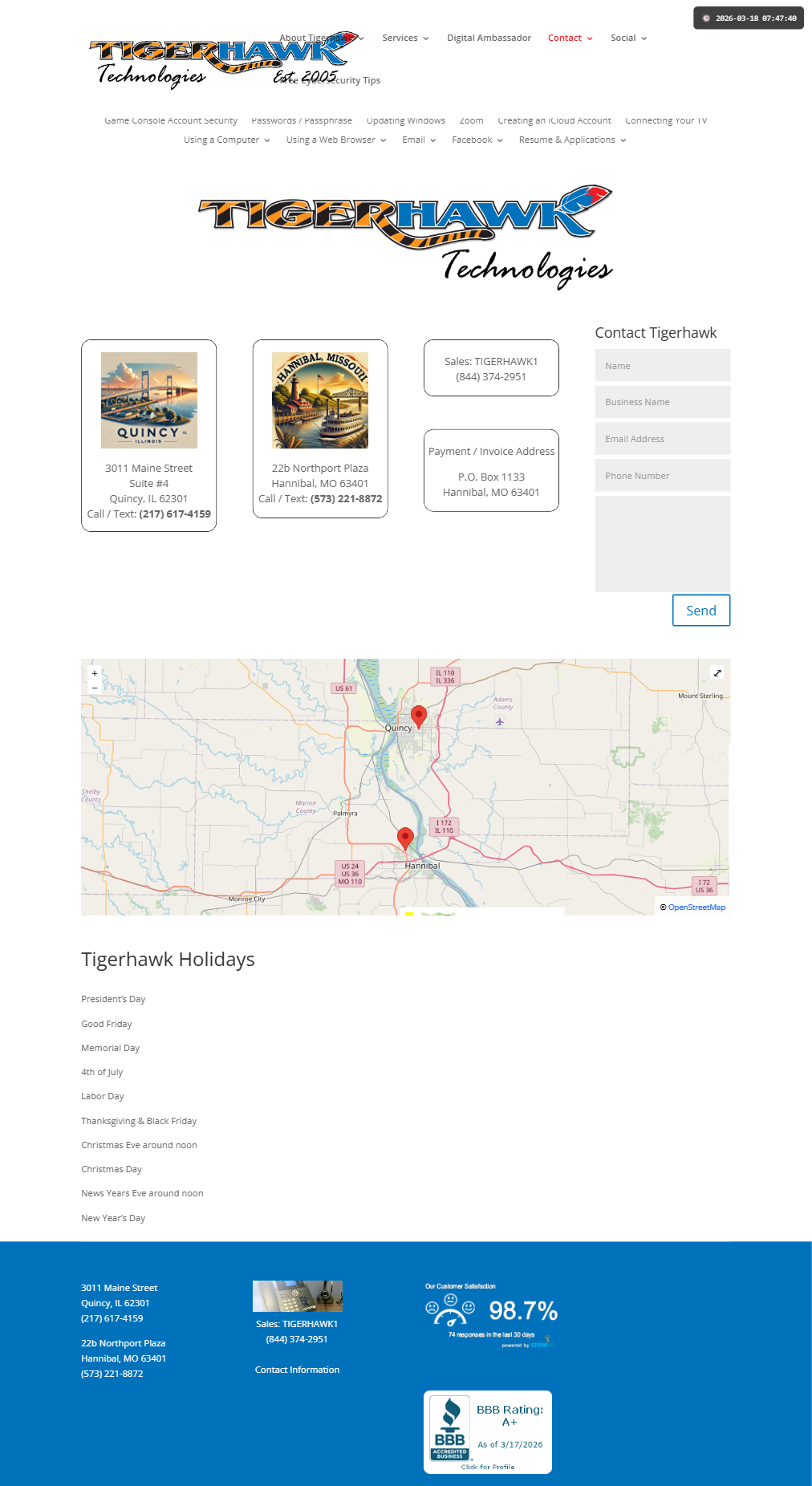Open the footer Contact Information link

tap(297, 1370)
